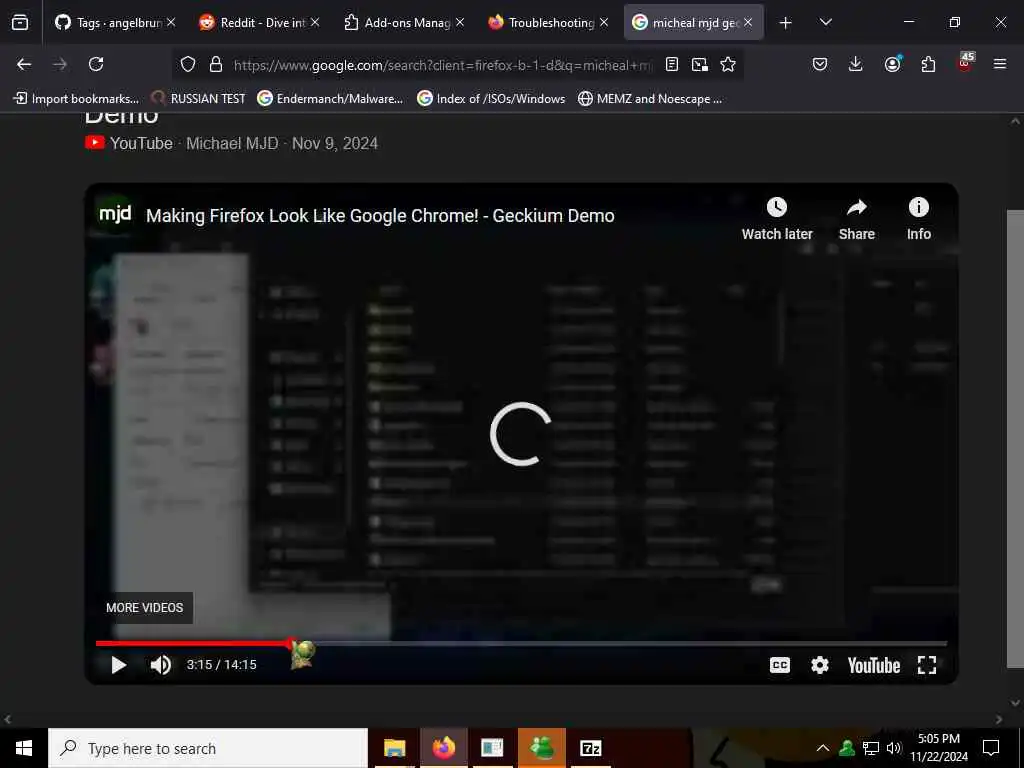Viewport: 1024px width, 768px height.
Task: Open the 7-Zip taskbar app
Action: pyautogui.click(x=590, y=748)
